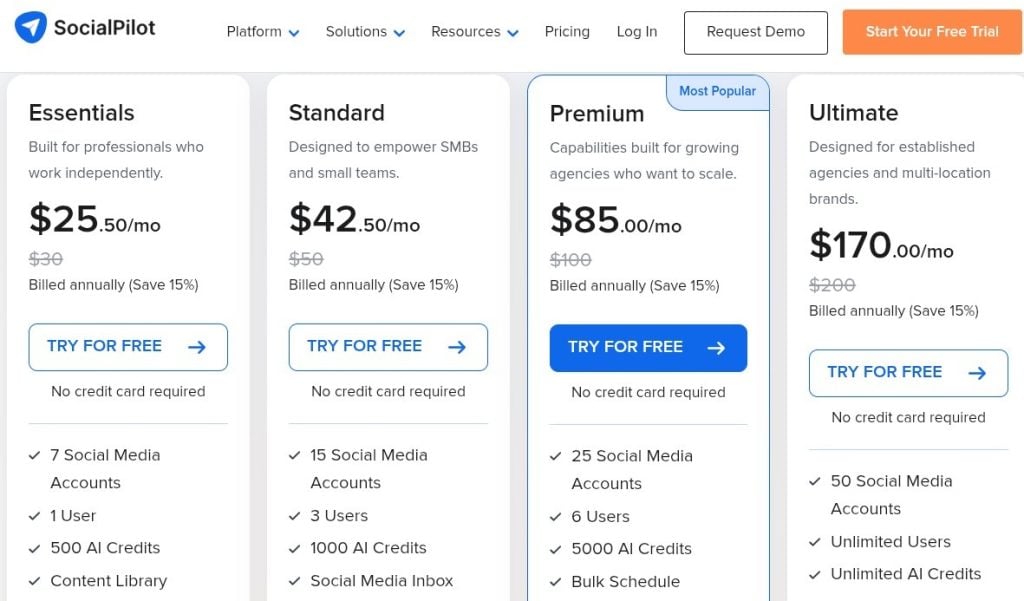Click arrow icon in Premium Try For Free
The height and width of the screenshot is (601, 1024).
pyautogui.click(x=716, y=348)
